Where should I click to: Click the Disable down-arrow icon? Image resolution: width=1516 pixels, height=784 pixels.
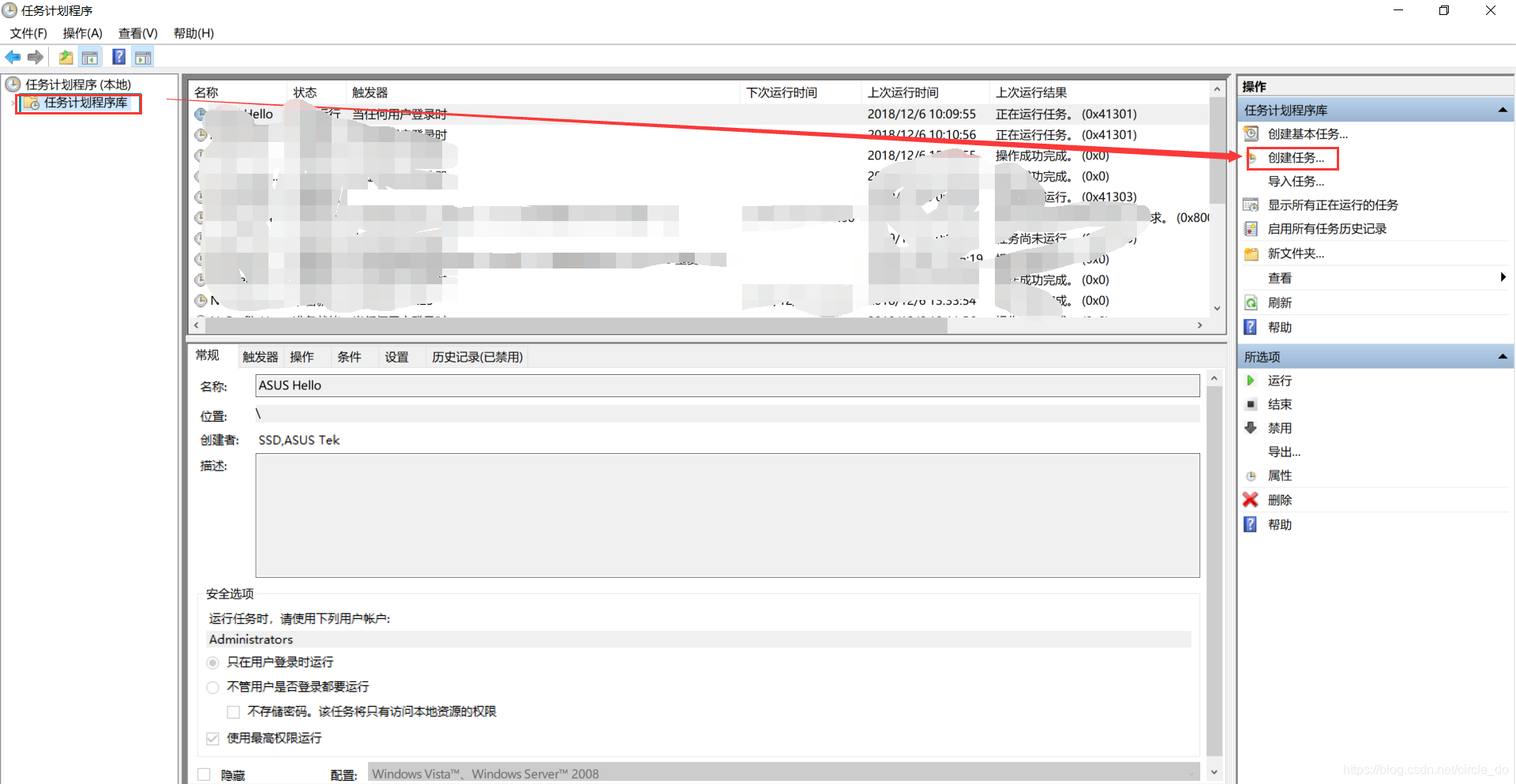(1251, 428)
